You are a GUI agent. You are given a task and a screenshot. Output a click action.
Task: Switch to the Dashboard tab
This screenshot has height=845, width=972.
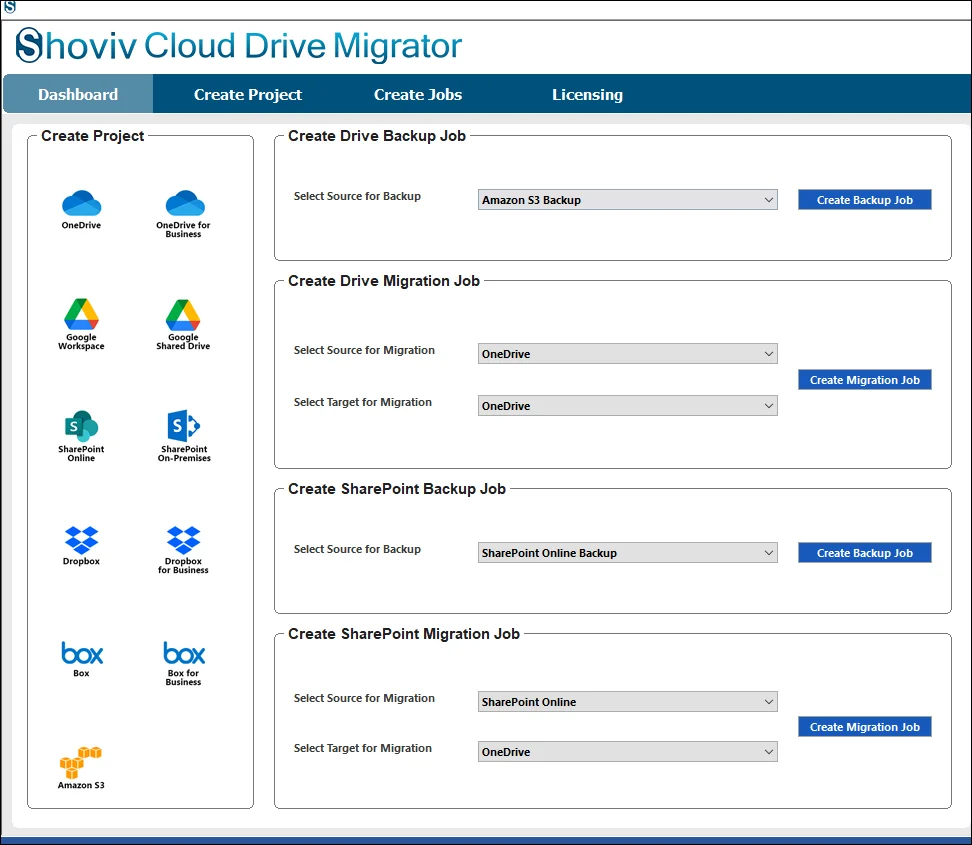point(78,94)
